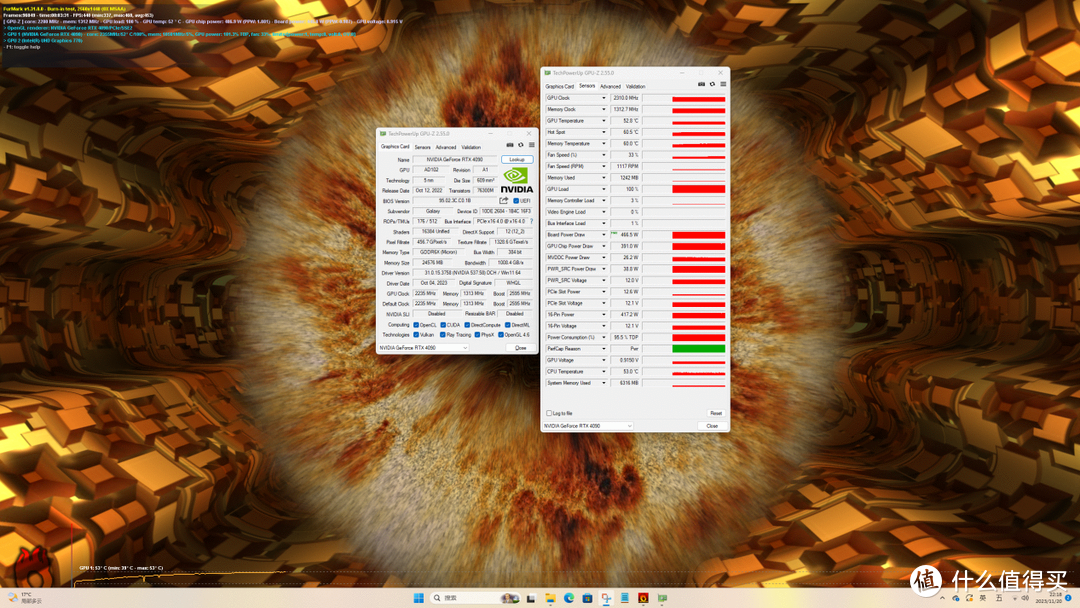The image size is (1080, 608).
Task: Open Microsoft Edge from the taskbar
Action: [x=569, y=598]
